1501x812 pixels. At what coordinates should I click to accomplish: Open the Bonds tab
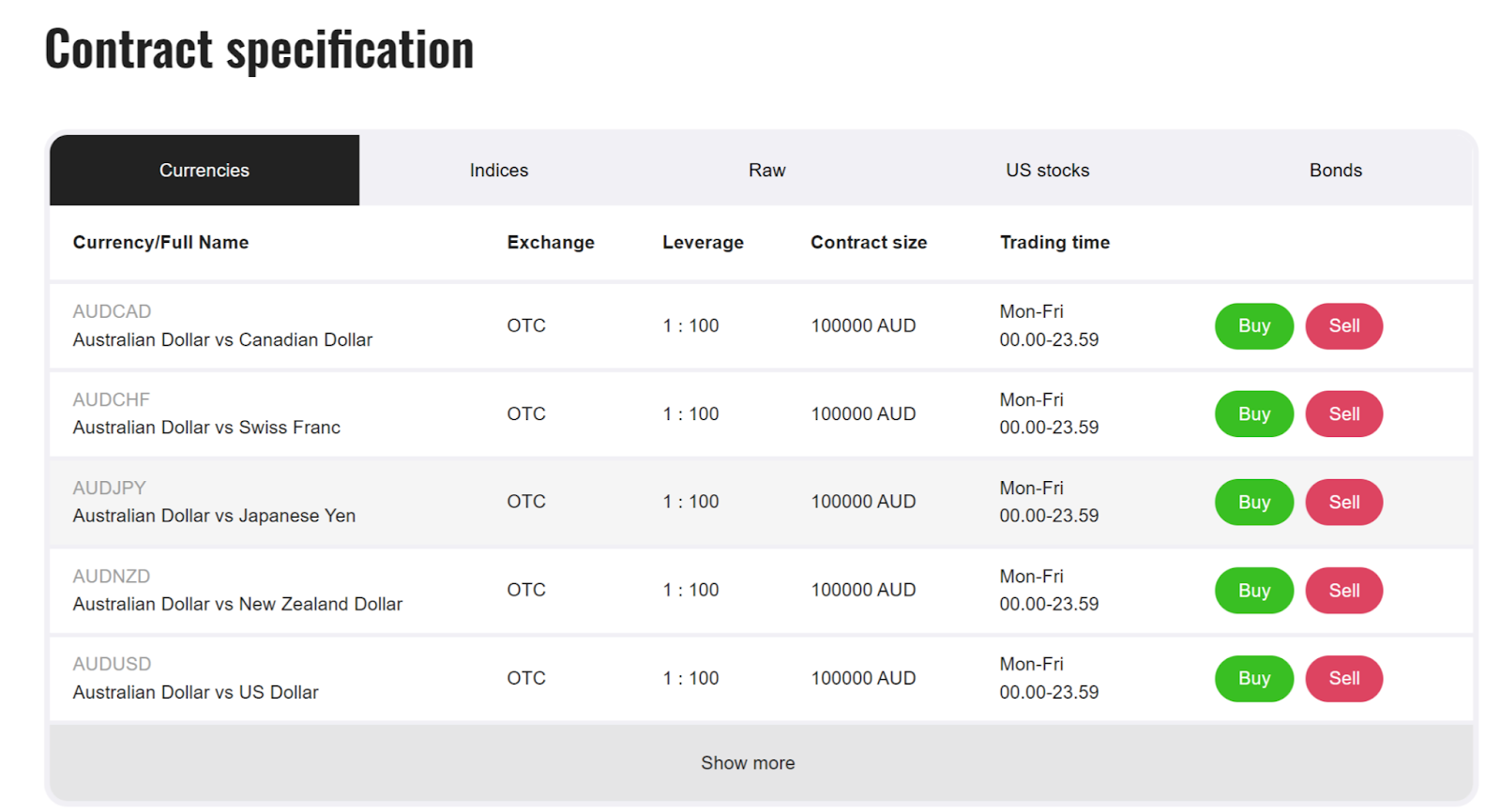pos(1336,170)
